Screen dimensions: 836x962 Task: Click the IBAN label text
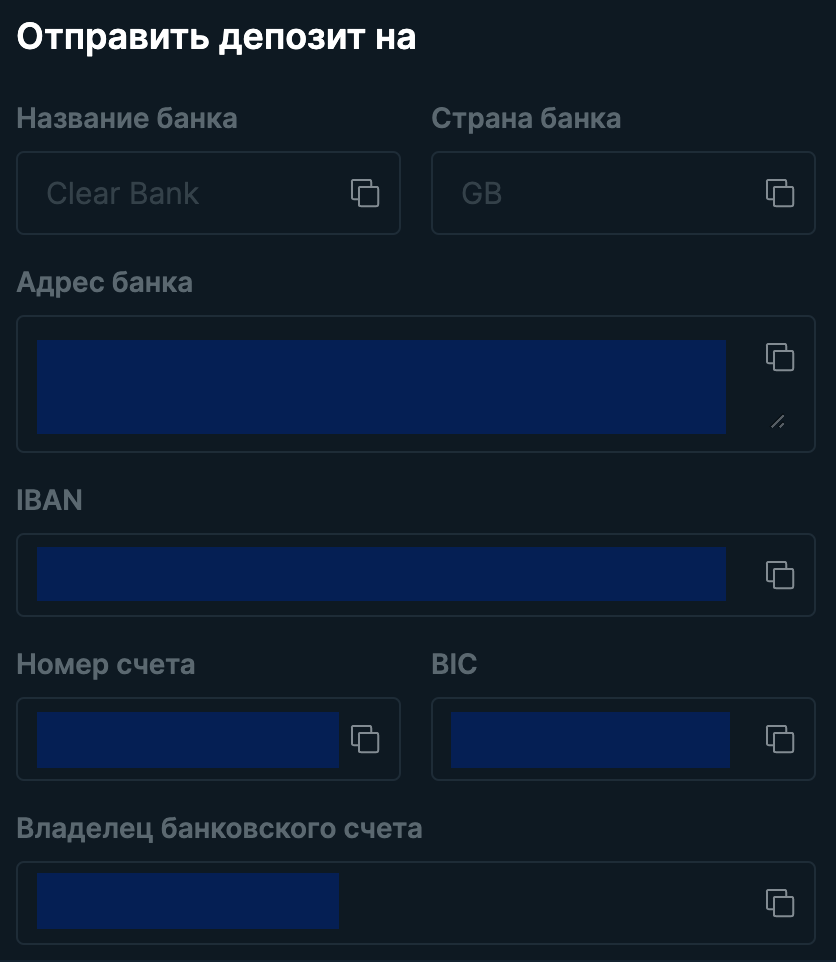(50, 500)
